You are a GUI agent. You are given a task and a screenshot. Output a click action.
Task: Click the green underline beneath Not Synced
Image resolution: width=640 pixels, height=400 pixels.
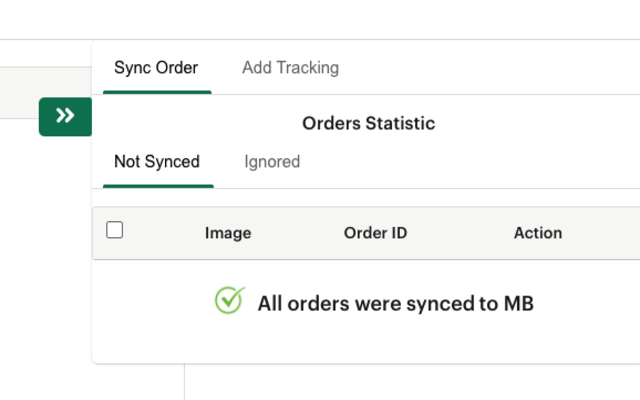[x=157, y=186]
